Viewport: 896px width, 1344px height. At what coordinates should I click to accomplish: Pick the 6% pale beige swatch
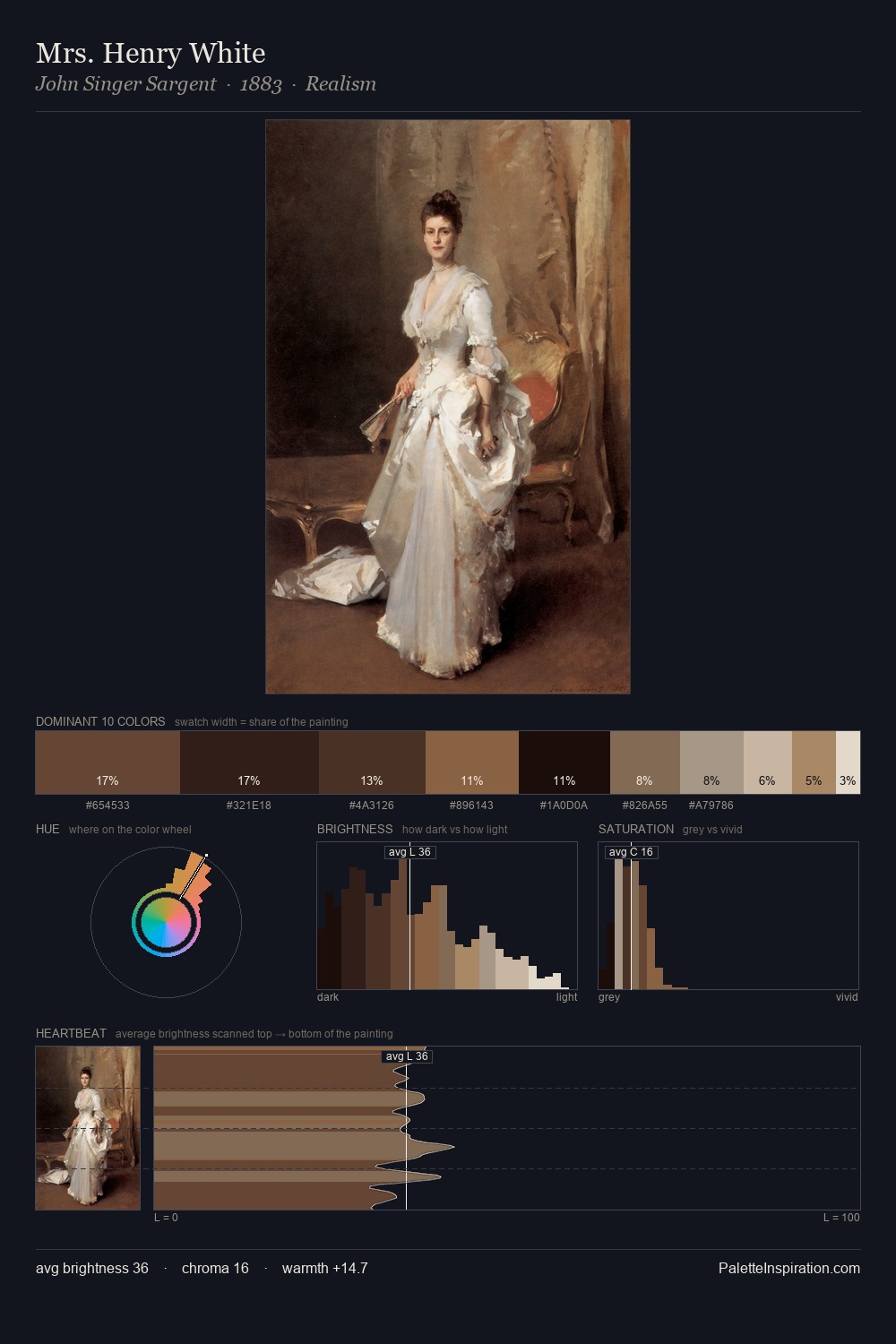click(768, 762)
